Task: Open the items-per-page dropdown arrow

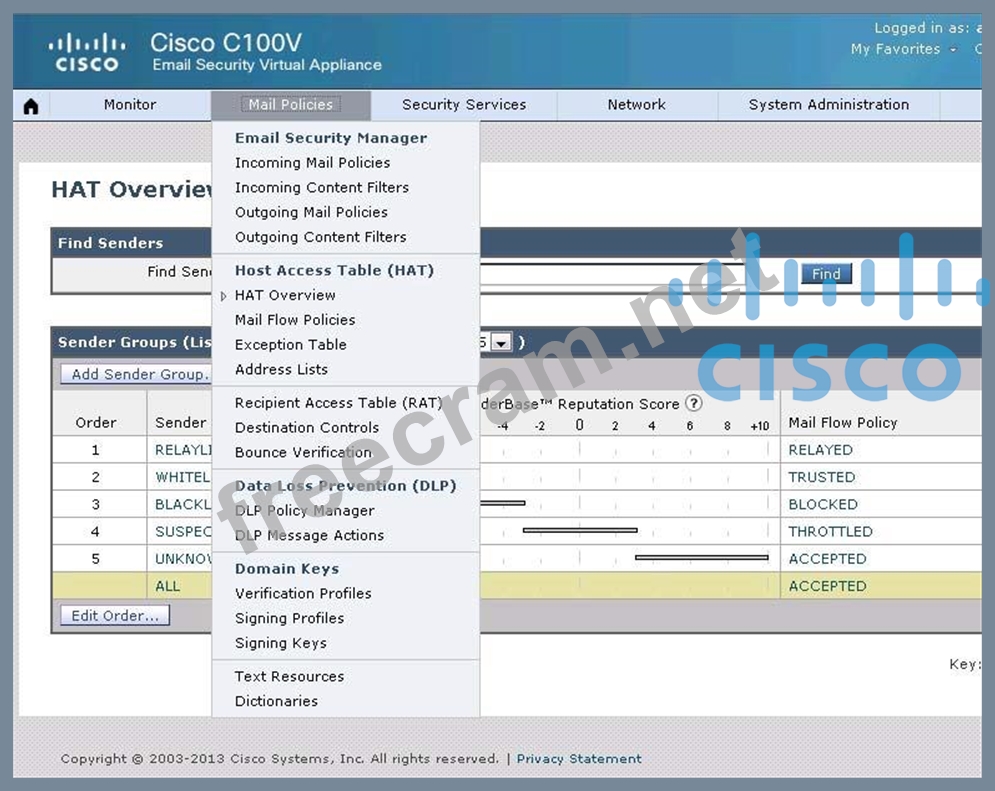Action: tap(501, 342)
